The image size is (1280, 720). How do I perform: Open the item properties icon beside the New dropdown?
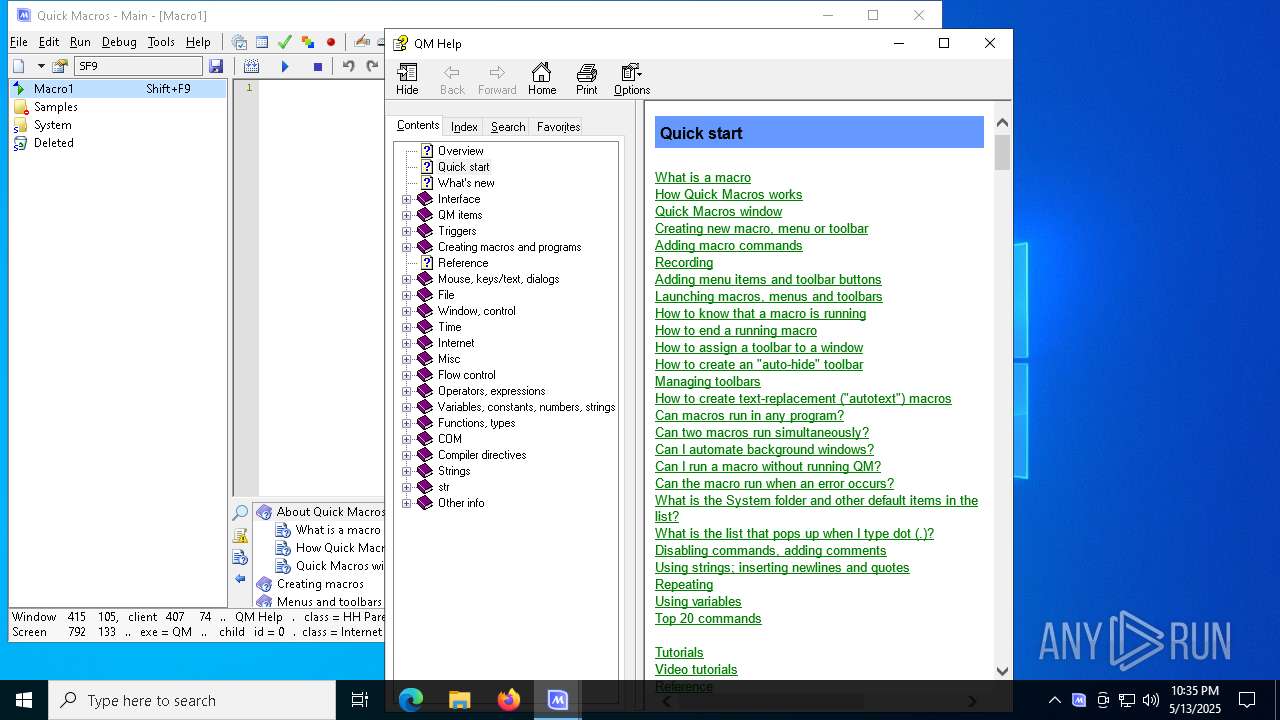click(60, 66)
